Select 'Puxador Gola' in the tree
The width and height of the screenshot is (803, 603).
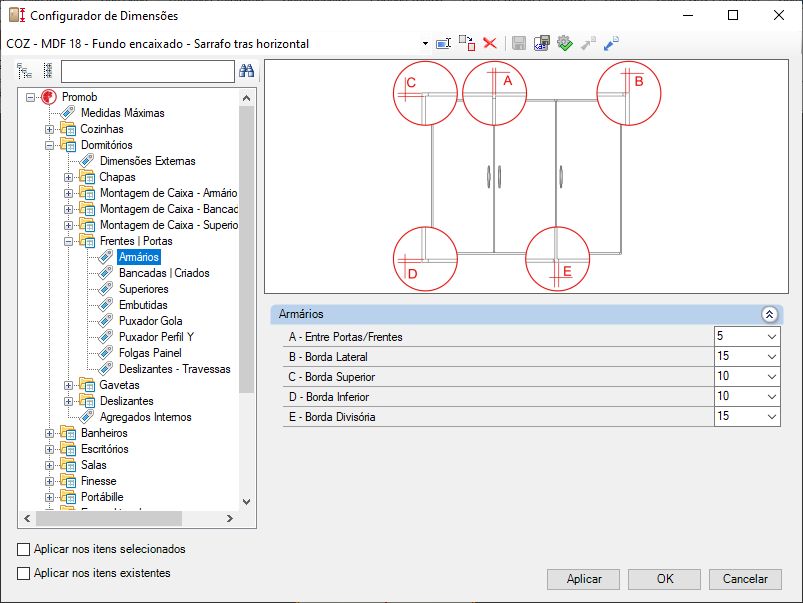pyautogui.click(x=150, y=321)
